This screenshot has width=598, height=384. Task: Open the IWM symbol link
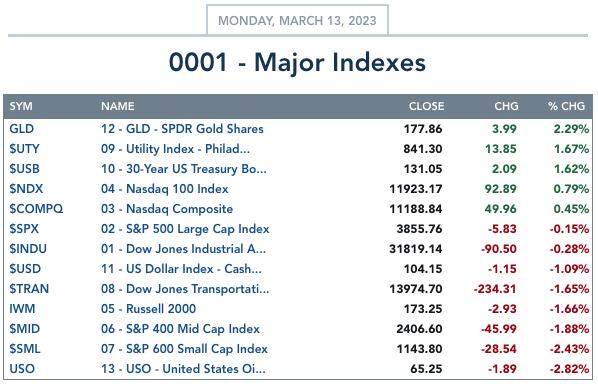(22, 309)
